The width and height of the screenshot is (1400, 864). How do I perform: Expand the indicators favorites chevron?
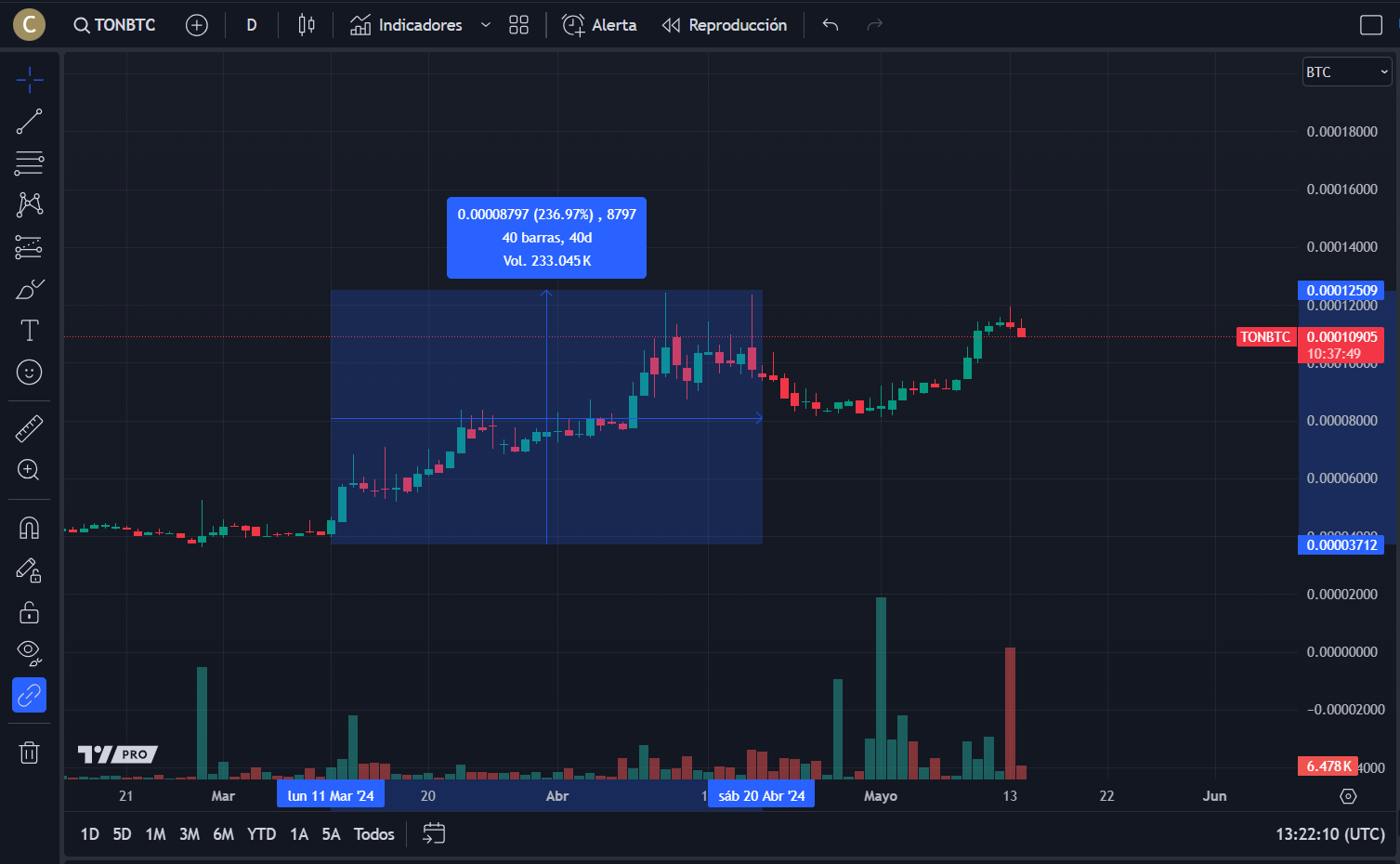point(485,25)
